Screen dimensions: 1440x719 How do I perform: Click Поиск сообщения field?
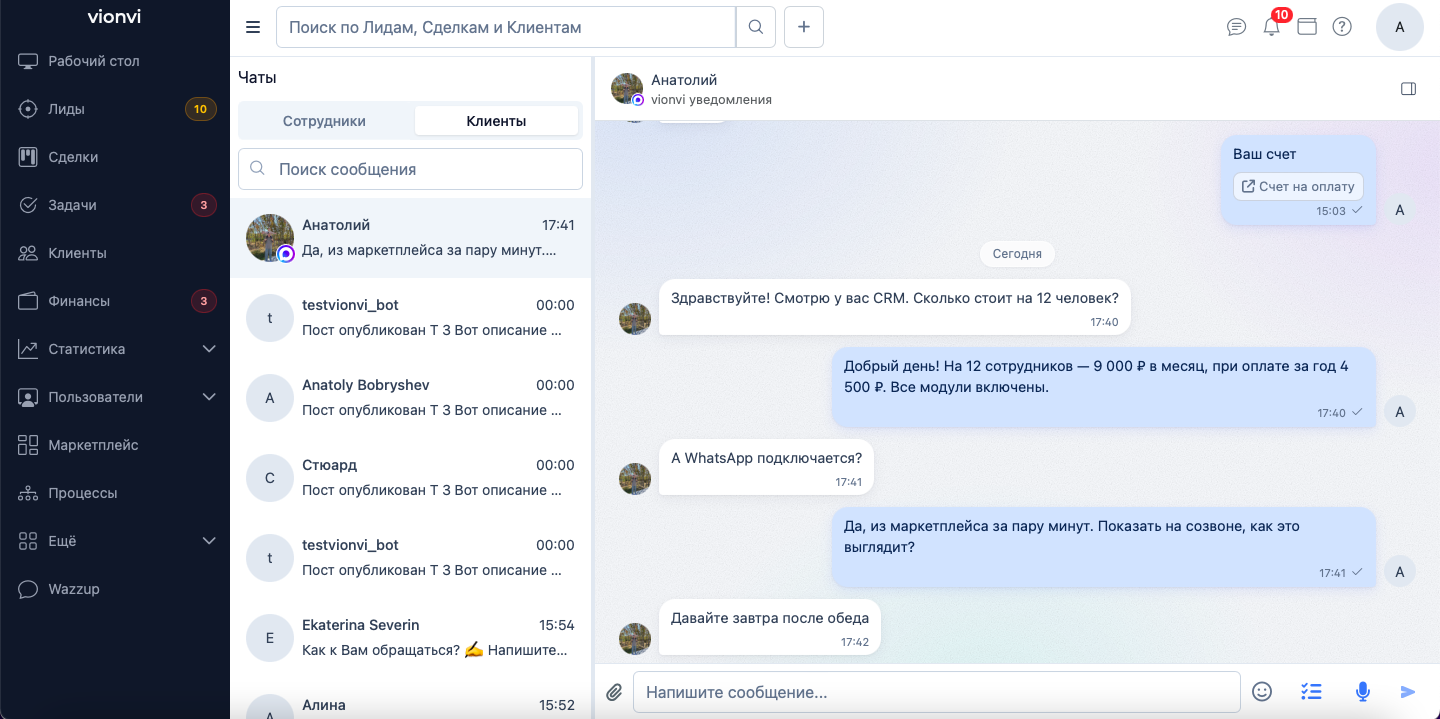410,169
